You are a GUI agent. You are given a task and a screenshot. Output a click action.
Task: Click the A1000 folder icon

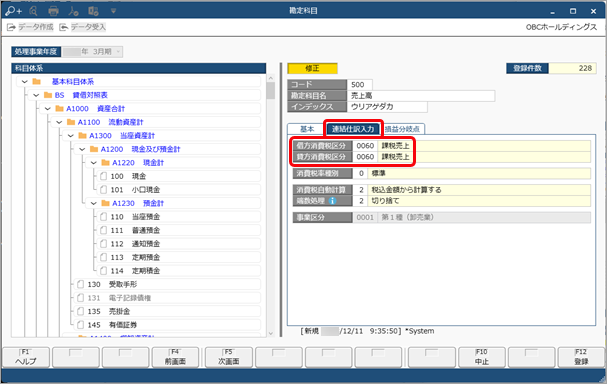click(60, 108)
